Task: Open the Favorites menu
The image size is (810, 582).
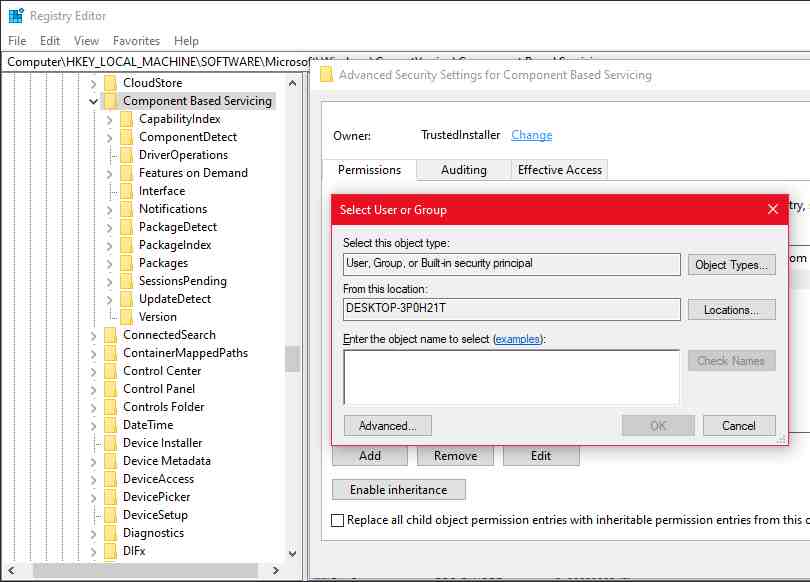Action: click(x=136, y=41)
